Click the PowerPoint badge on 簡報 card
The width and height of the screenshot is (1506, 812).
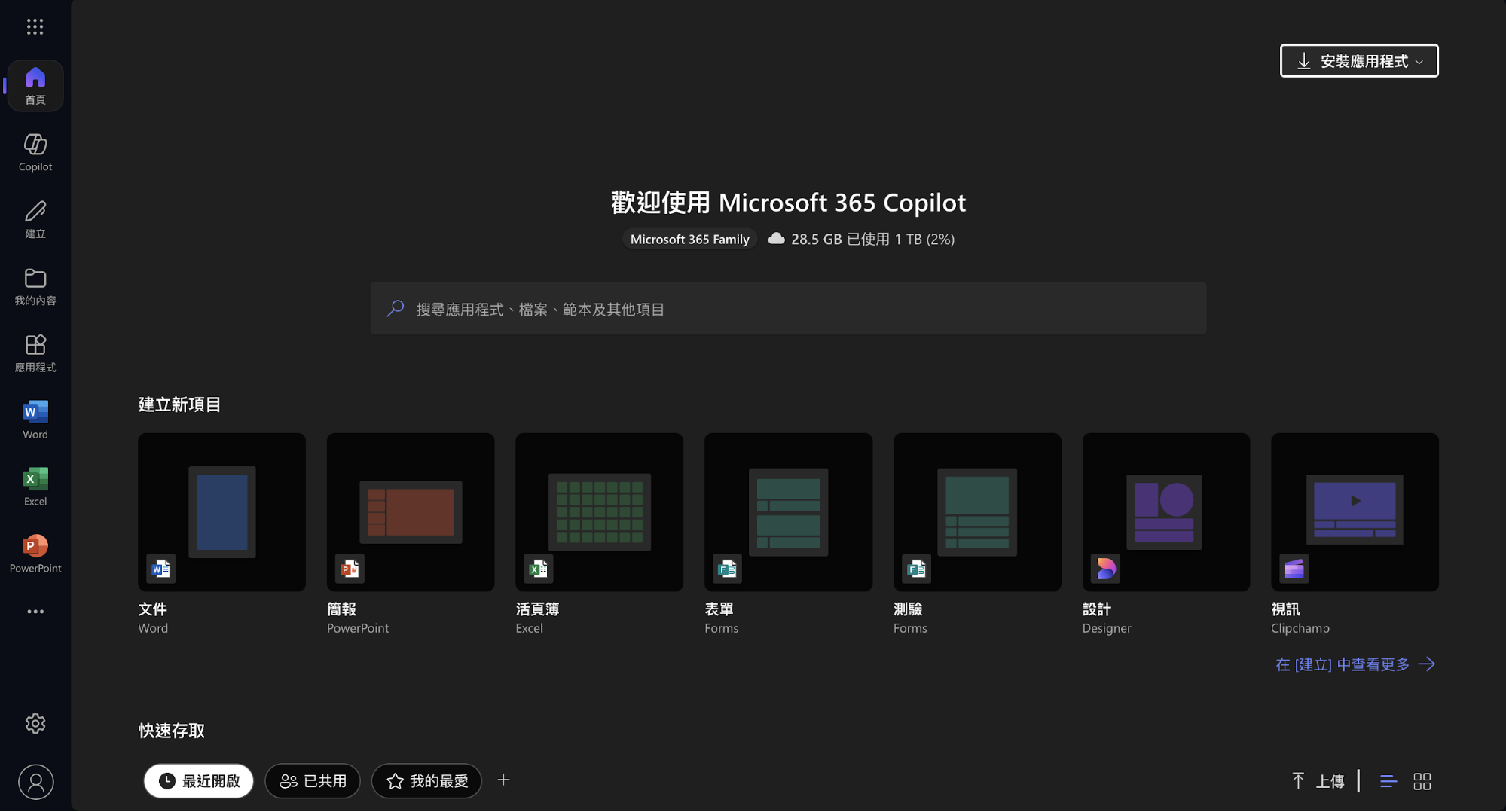coord(350,569)
